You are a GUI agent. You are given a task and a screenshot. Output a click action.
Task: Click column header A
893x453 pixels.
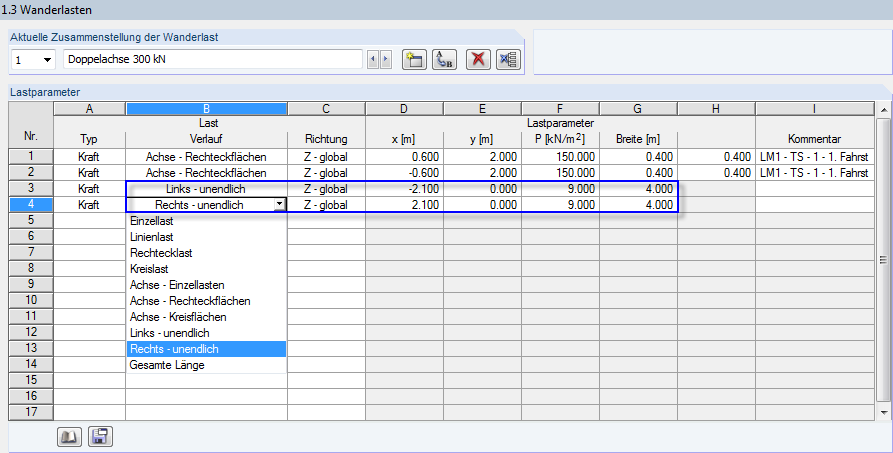[89, 109]
